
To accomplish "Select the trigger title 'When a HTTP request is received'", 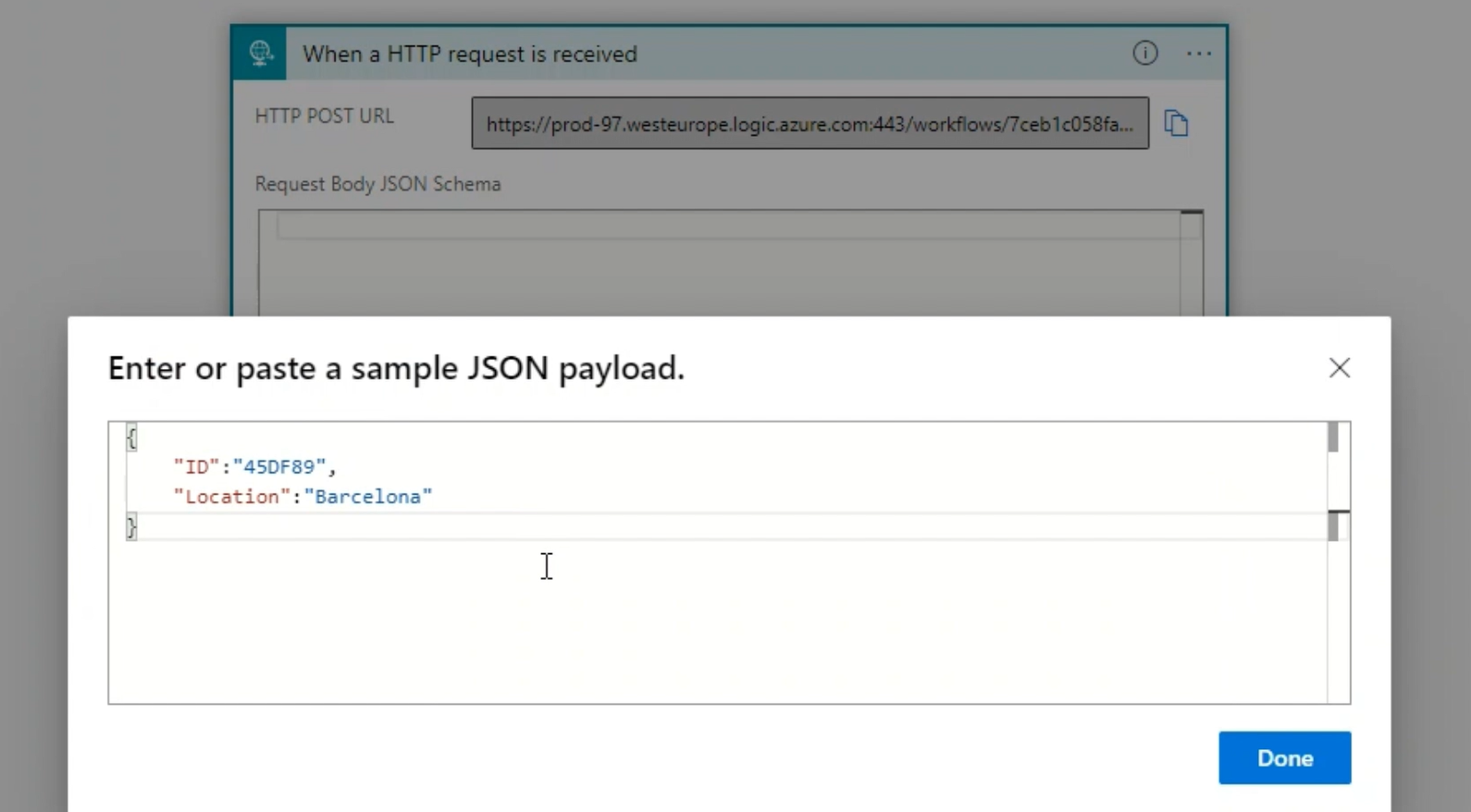I will [x=470, y=55].
